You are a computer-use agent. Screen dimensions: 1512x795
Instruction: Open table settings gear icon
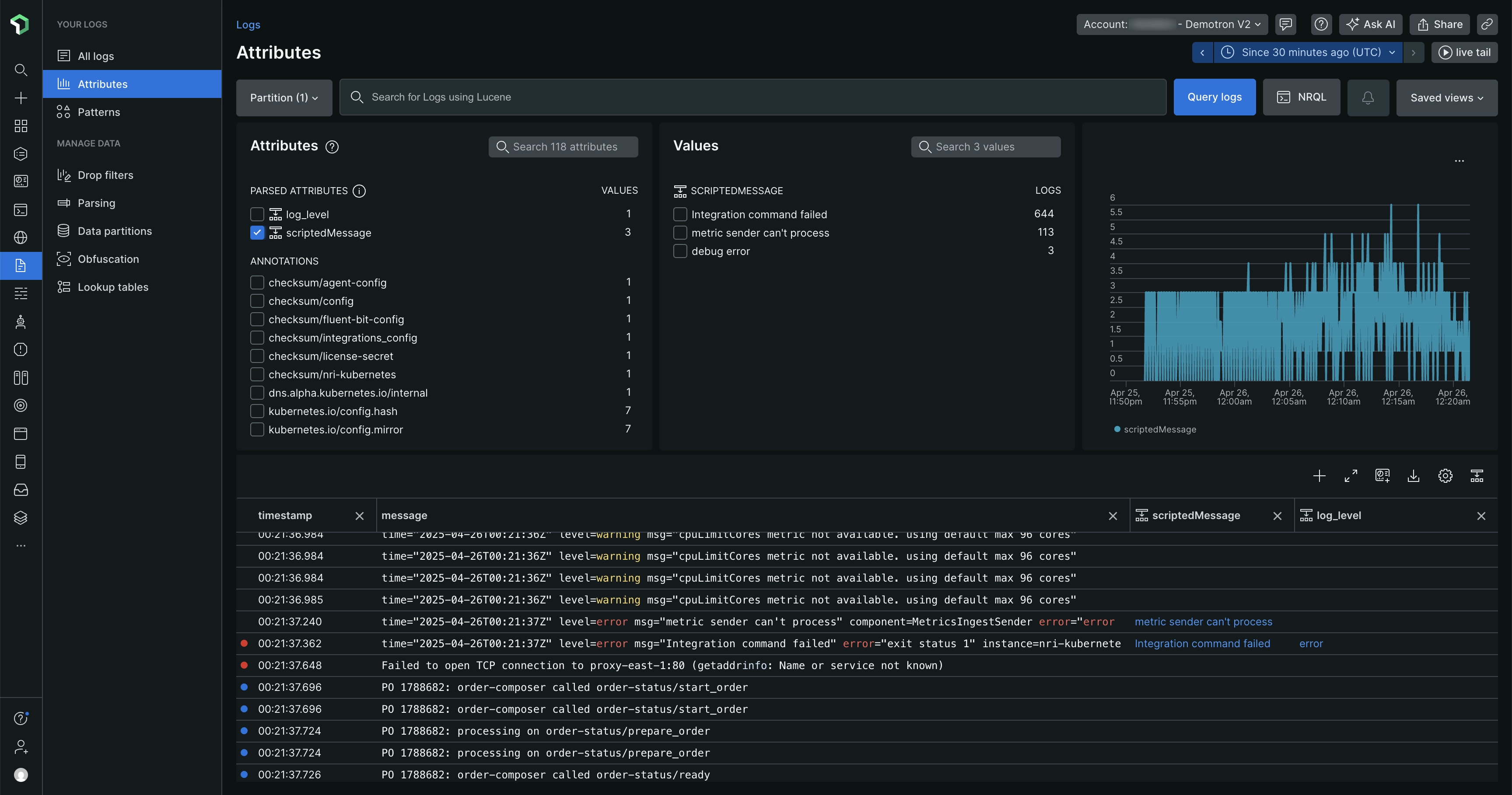pyautogui.click(x=1445, y=476)
